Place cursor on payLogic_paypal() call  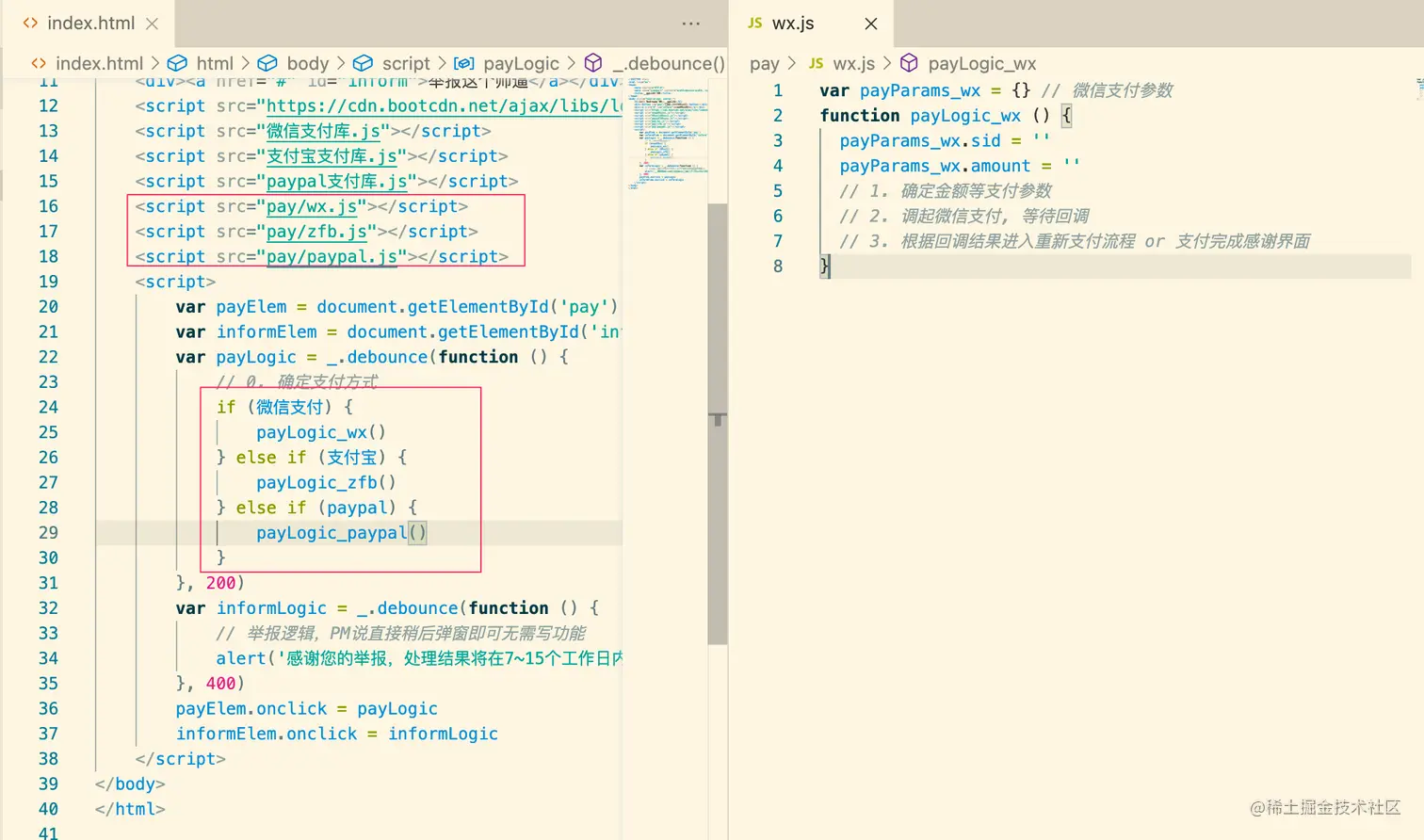click(x=341, y=532)
